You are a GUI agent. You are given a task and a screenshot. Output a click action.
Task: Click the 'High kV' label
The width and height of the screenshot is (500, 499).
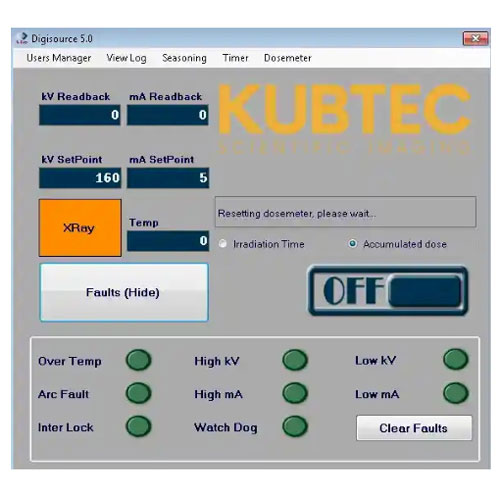(217, 361)
